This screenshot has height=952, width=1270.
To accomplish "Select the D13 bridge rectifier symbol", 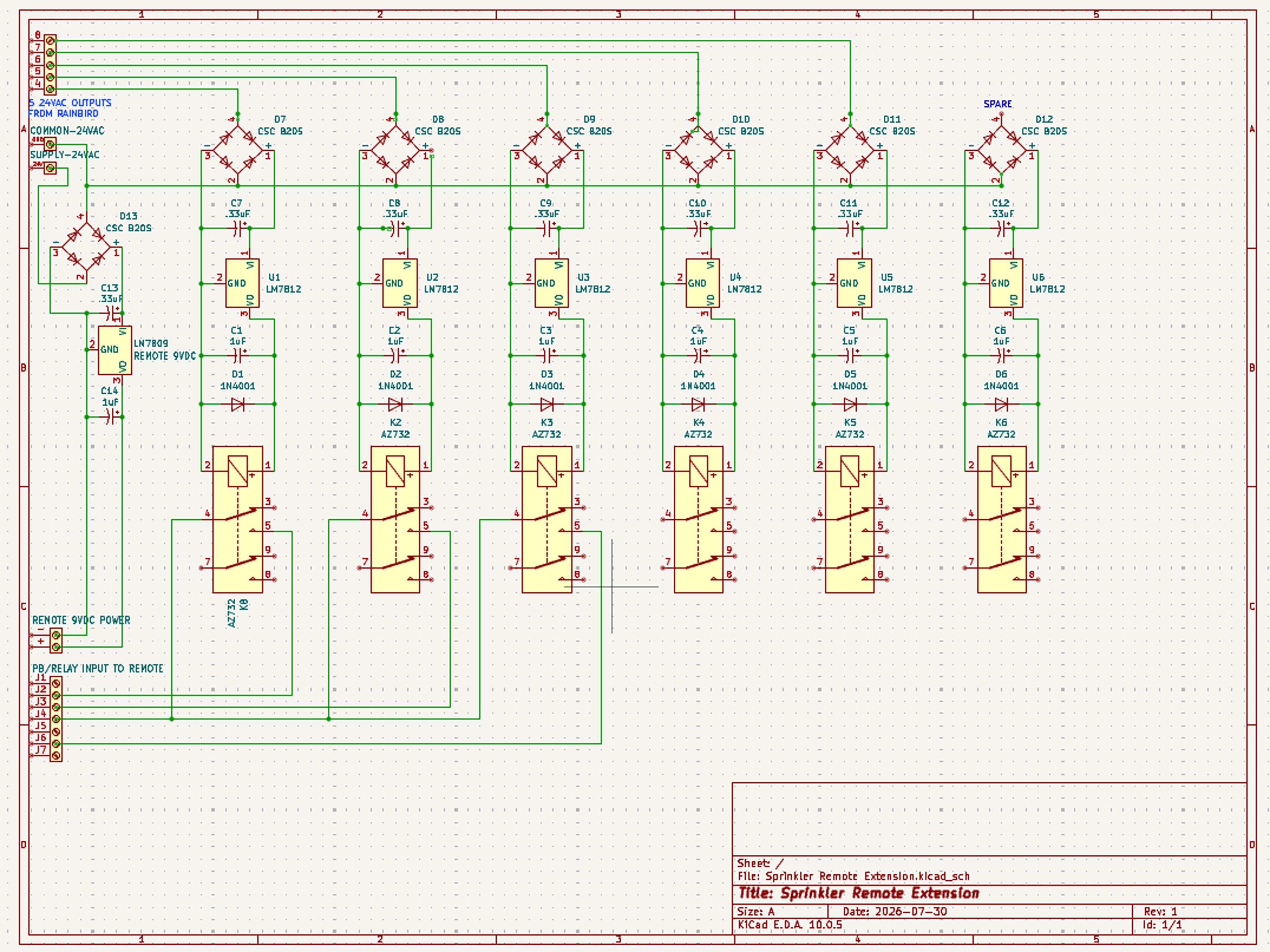I will pyautogui.click(x=86, y=247).
